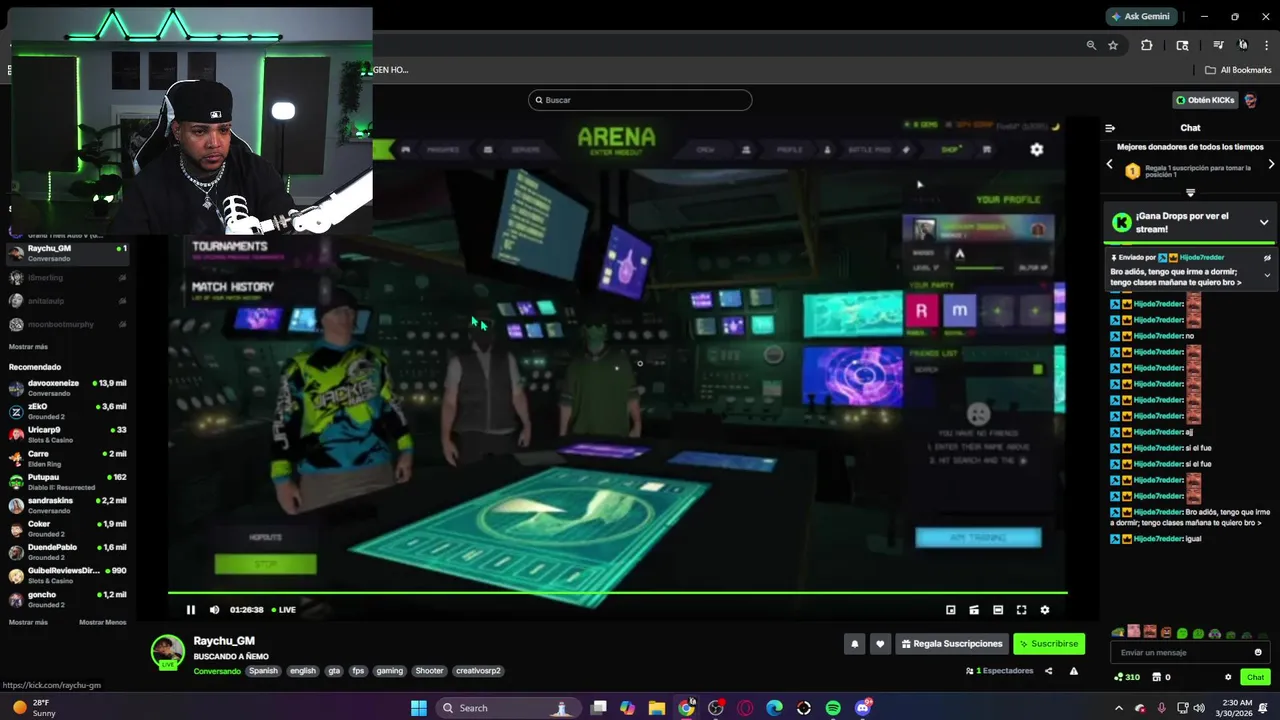Pause the stream video

point(191,610)
